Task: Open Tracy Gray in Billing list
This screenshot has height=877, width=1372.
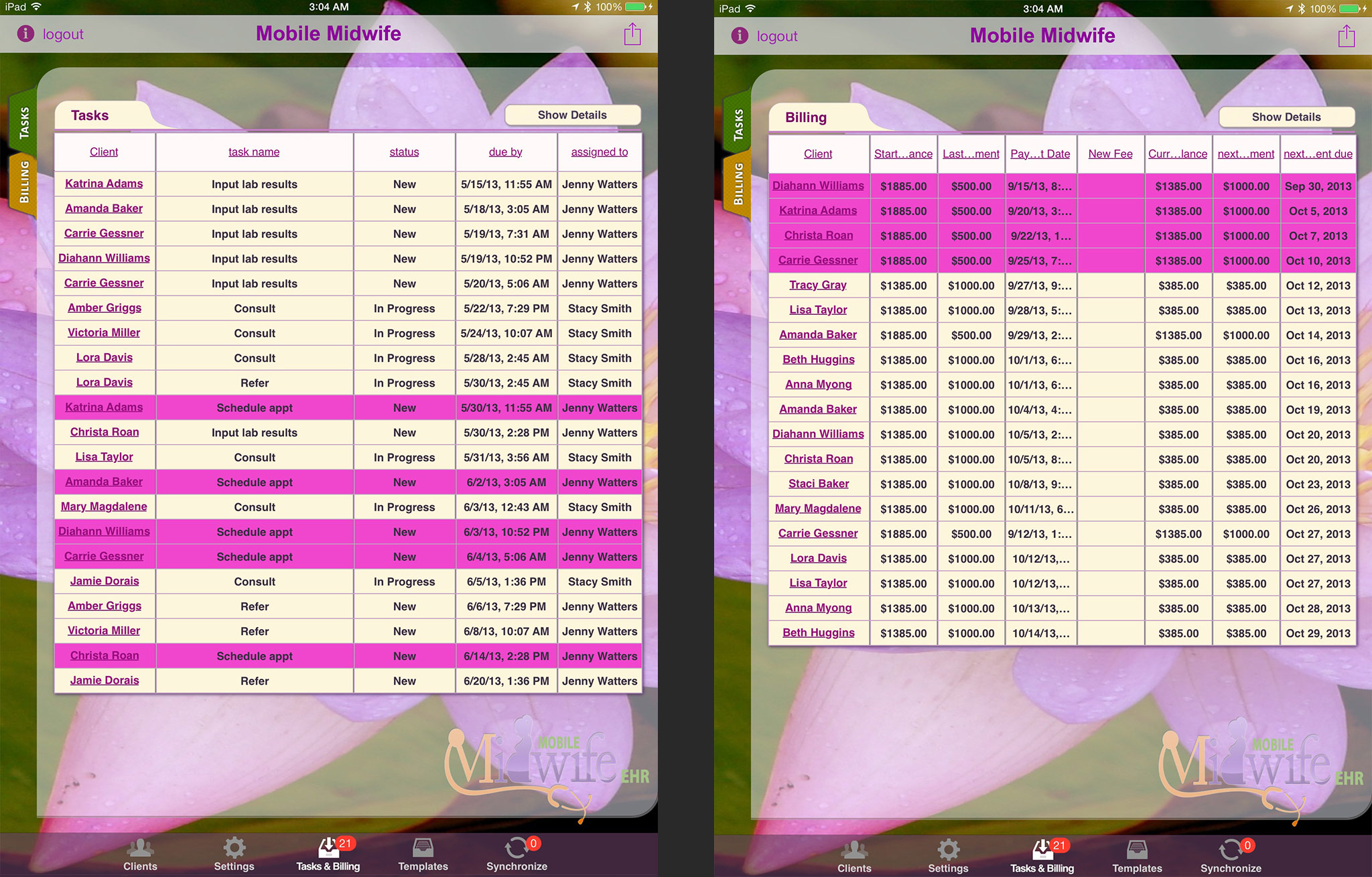Action: coord(818,285)
